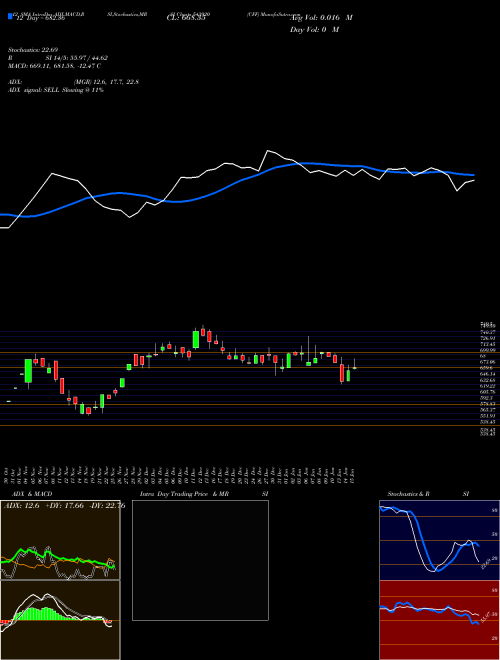The image size is (500, 660).
Task: Click the tall green candlestick at the chart peak
Action: click(196, 339)
